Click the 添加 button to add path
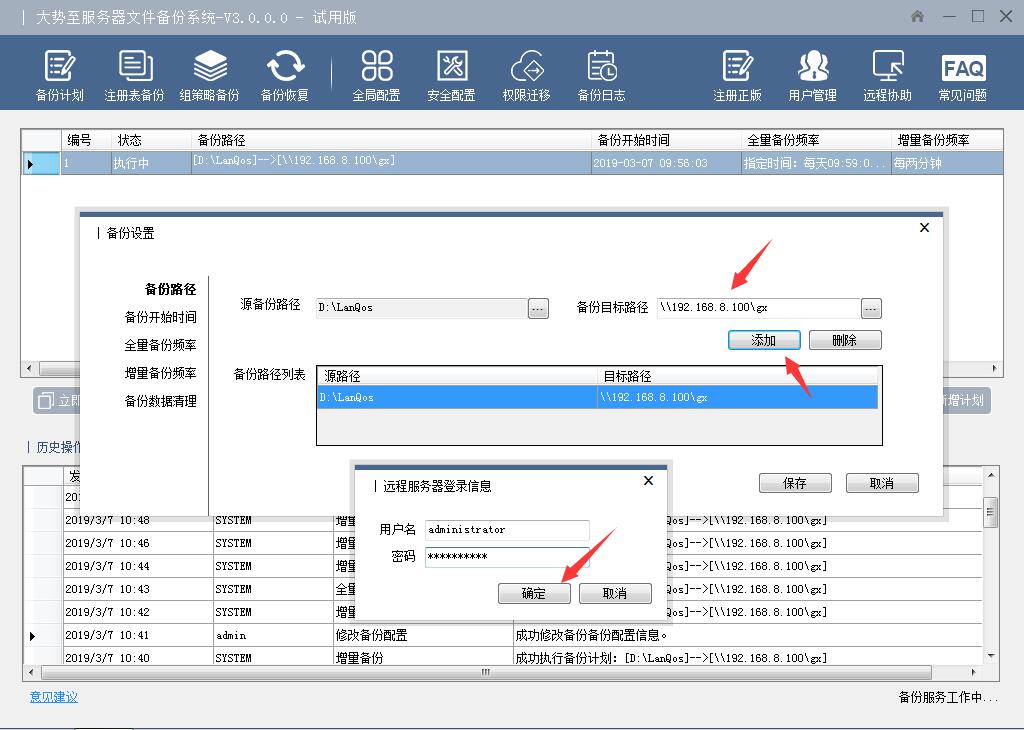This screenshot has width=1024, height=730. point(764,340)
